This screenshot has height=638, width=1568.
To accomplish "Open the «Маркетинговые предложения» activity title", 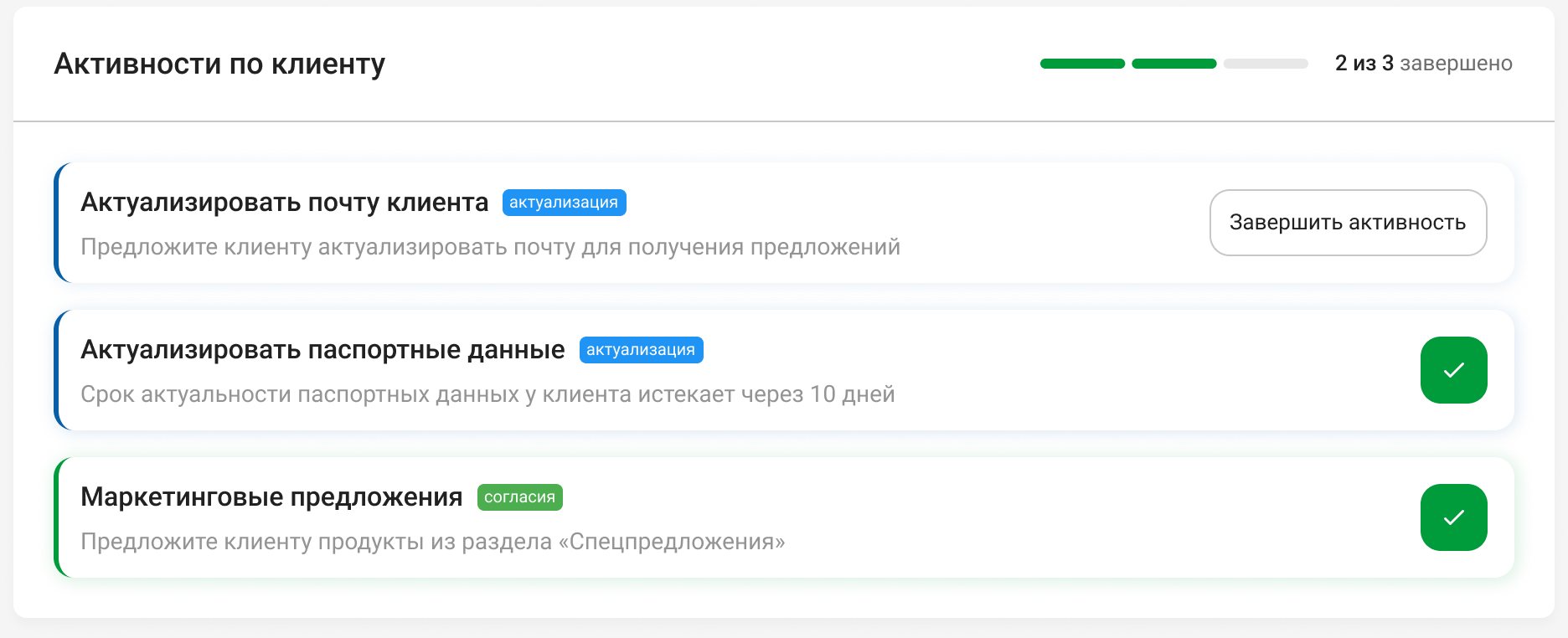I will click(271, 497).
